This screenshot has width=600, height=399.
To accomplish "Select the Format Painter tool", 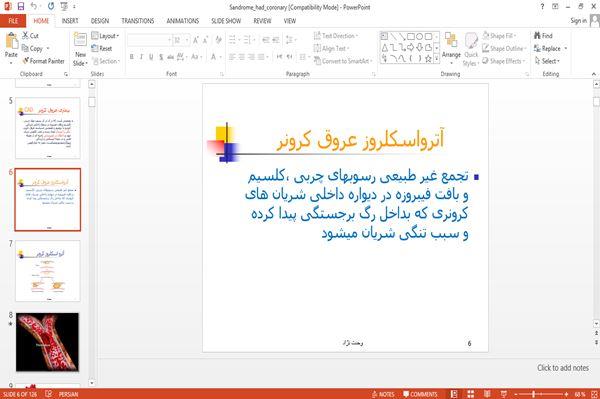I will (43, 61).
